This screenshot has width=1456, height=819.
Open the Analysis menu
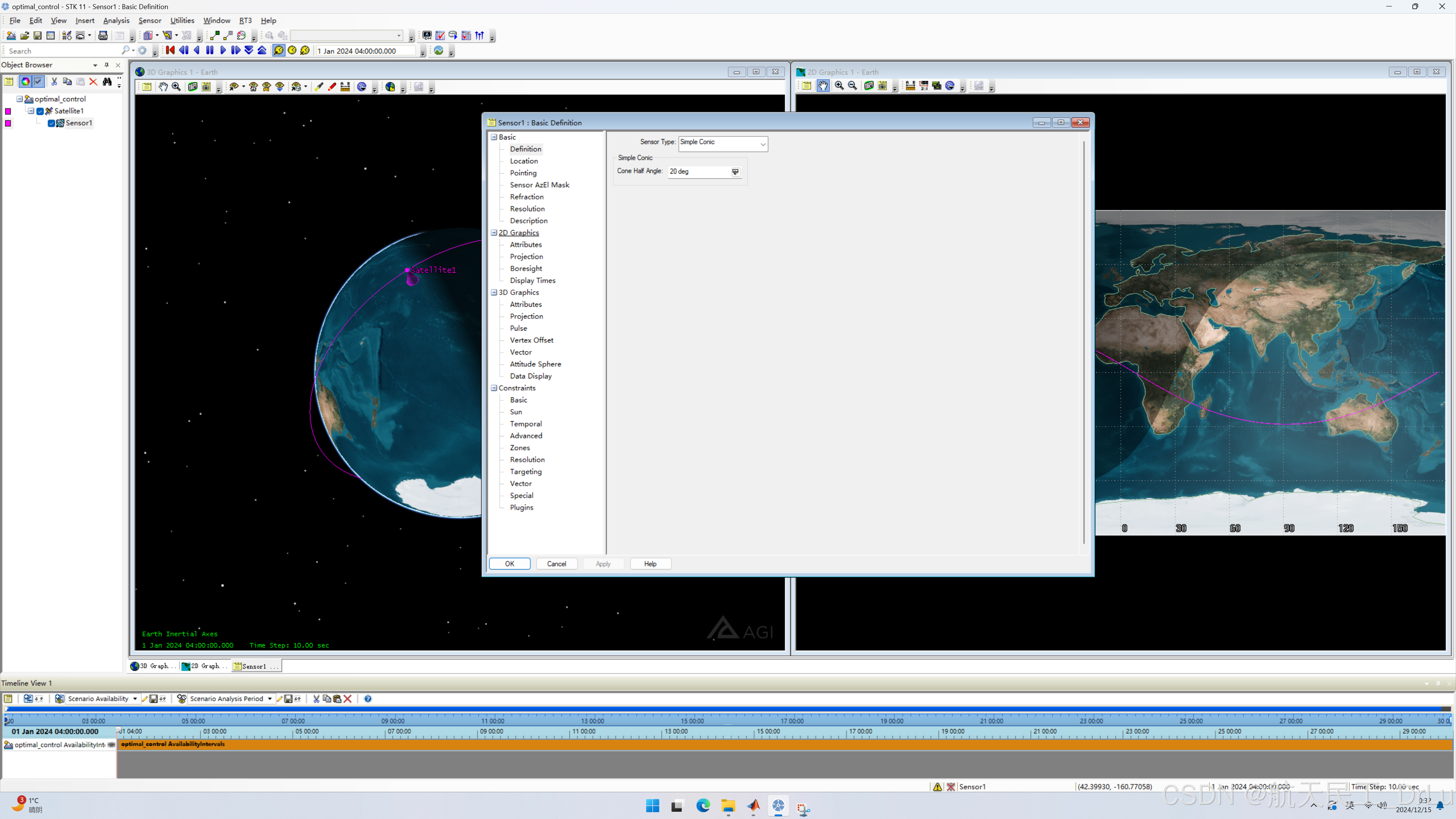click(x=116, y=20)
